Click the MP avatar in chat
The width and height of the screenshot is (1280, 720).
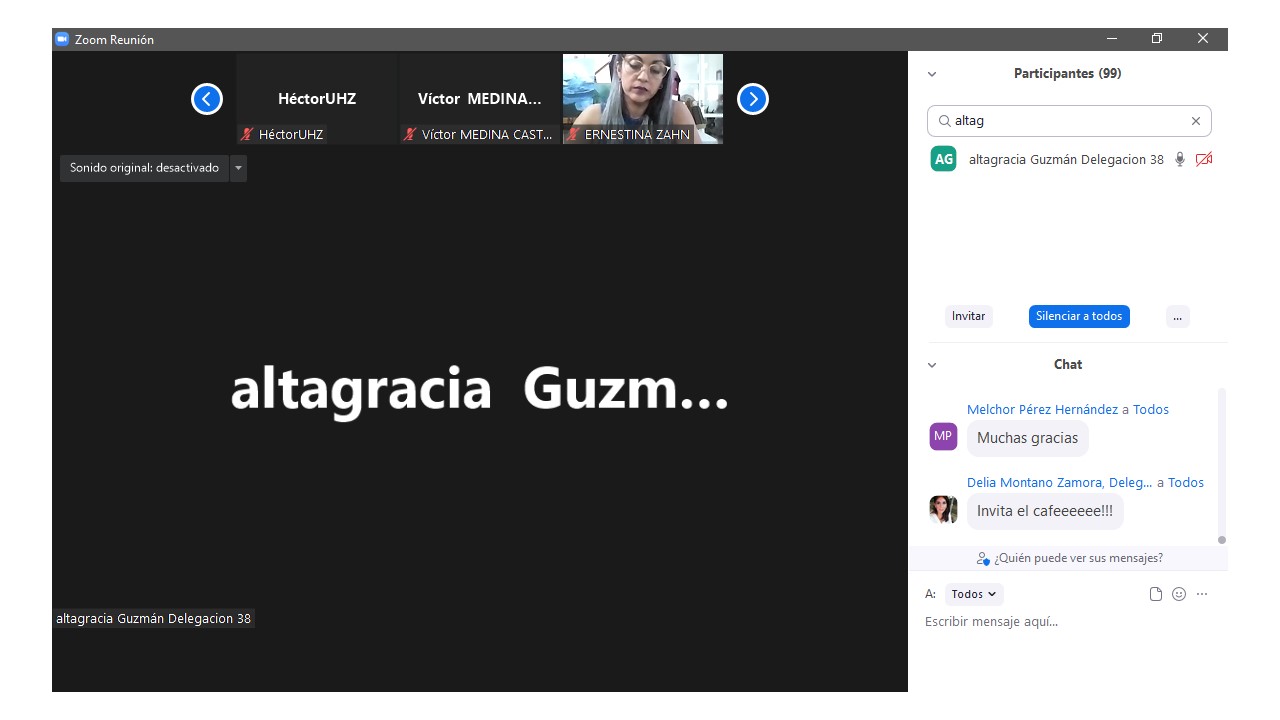tap(943, 437)
